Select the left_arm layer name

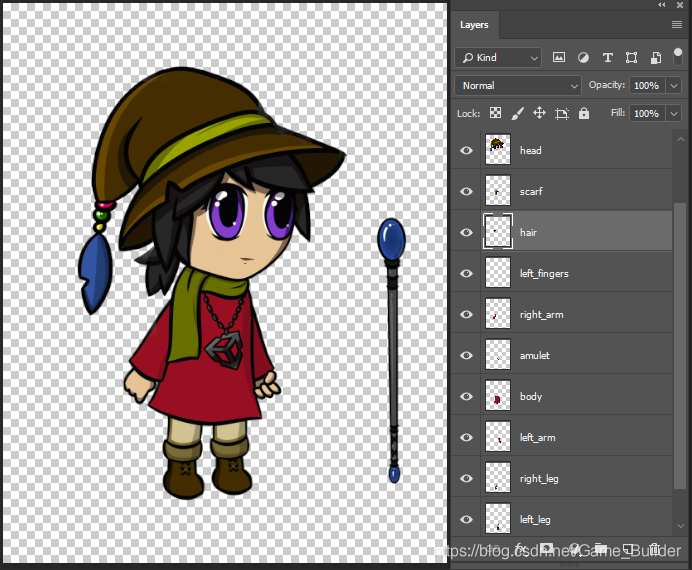pyautogui.click(x=538, y=438)
